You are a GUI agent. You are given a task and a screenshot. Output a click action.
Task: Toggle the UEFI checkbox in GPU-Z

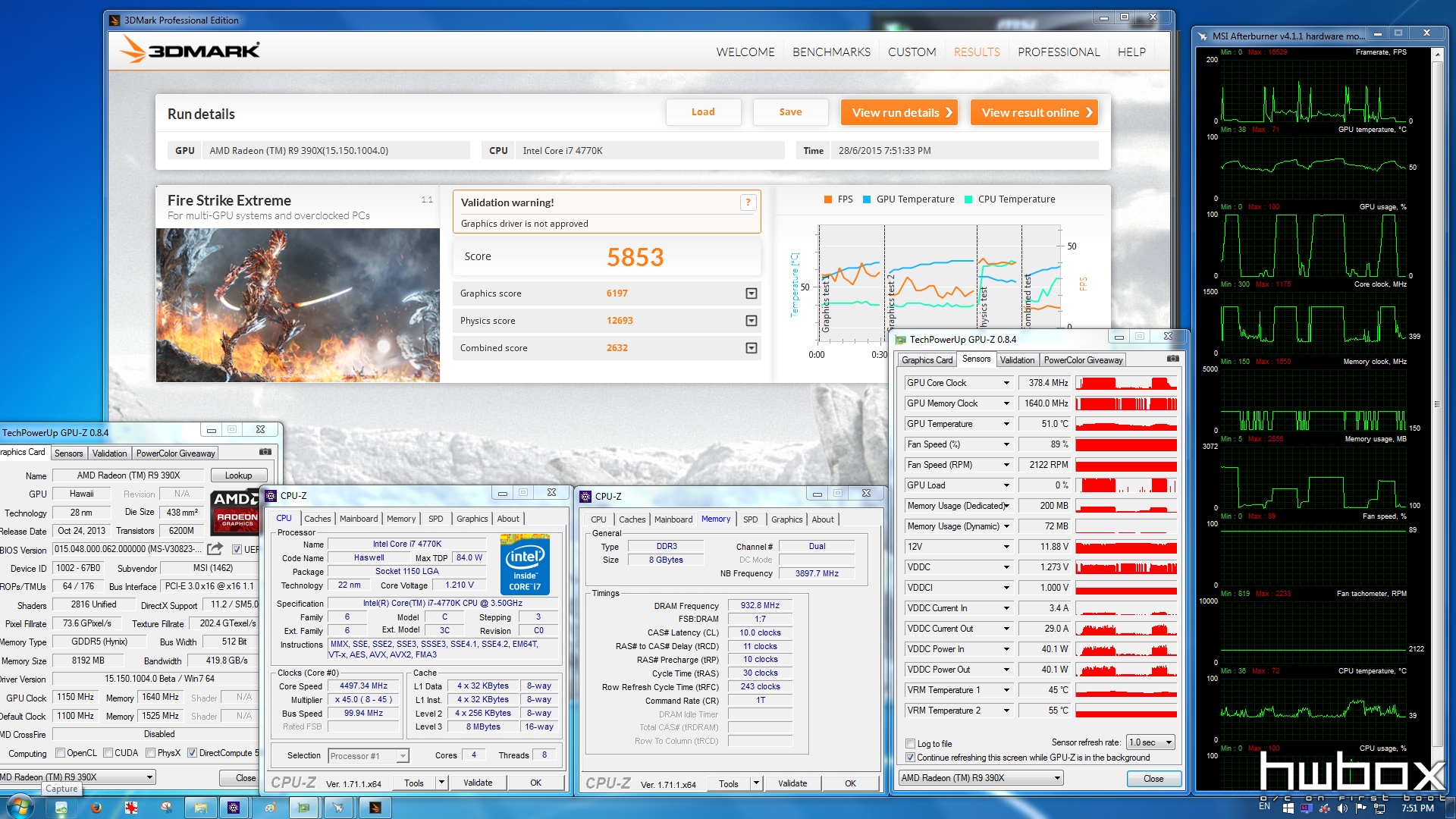click(x=237, y=550)
